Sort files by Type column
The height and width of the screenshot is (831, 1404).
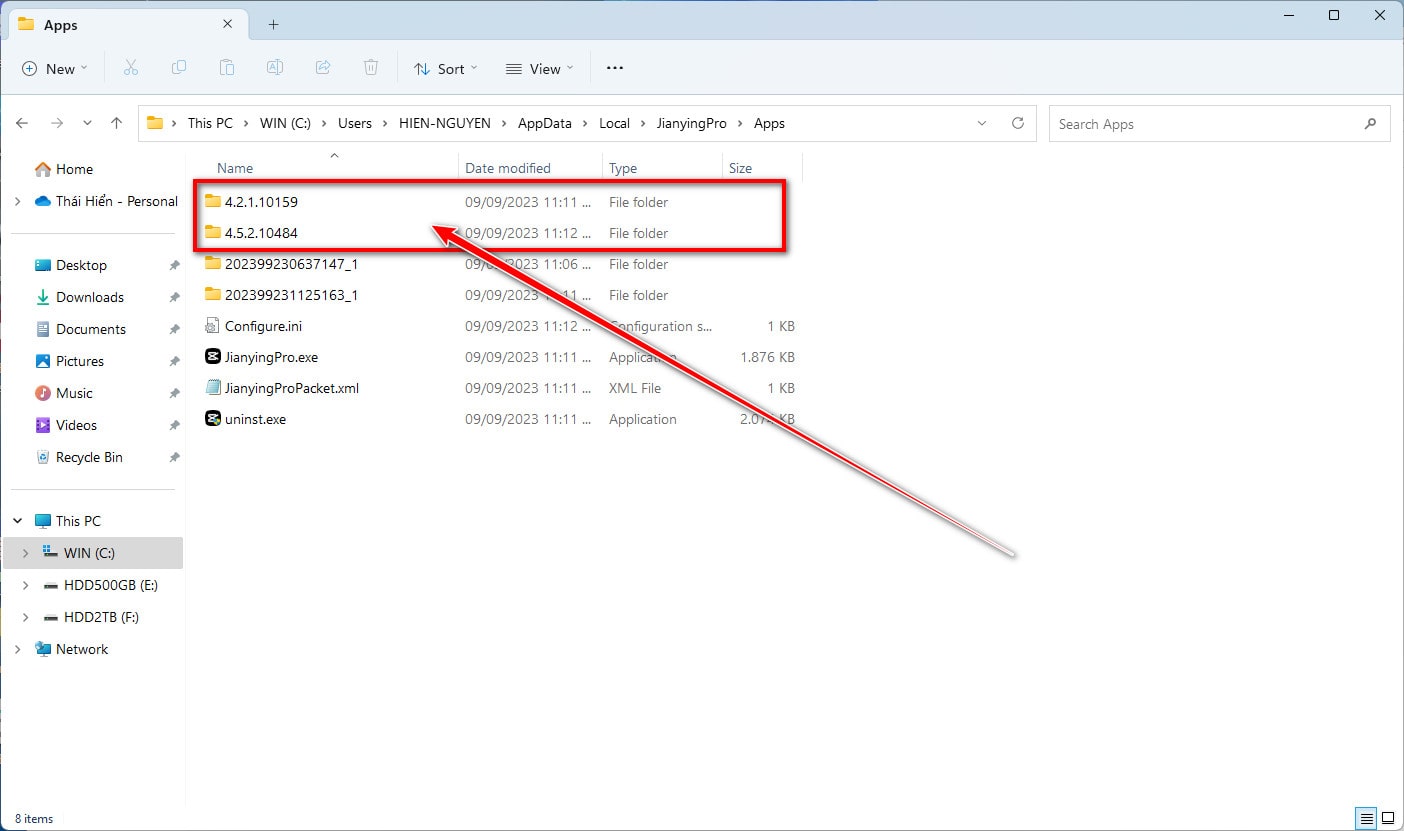coord(623,168)
